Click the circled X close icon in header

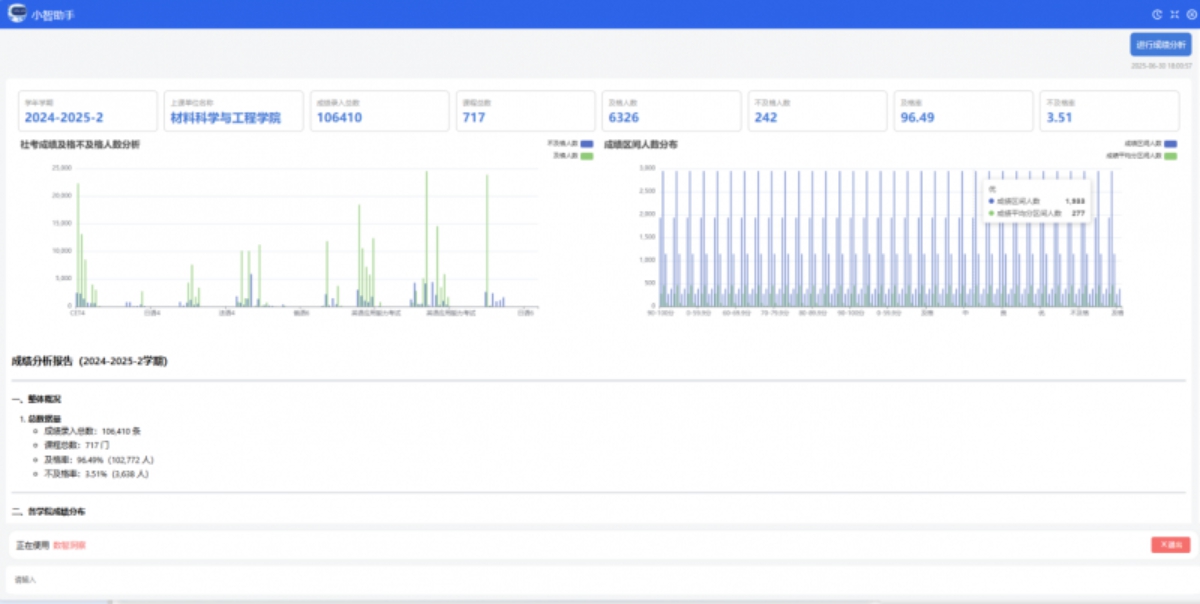(1190, 15)
